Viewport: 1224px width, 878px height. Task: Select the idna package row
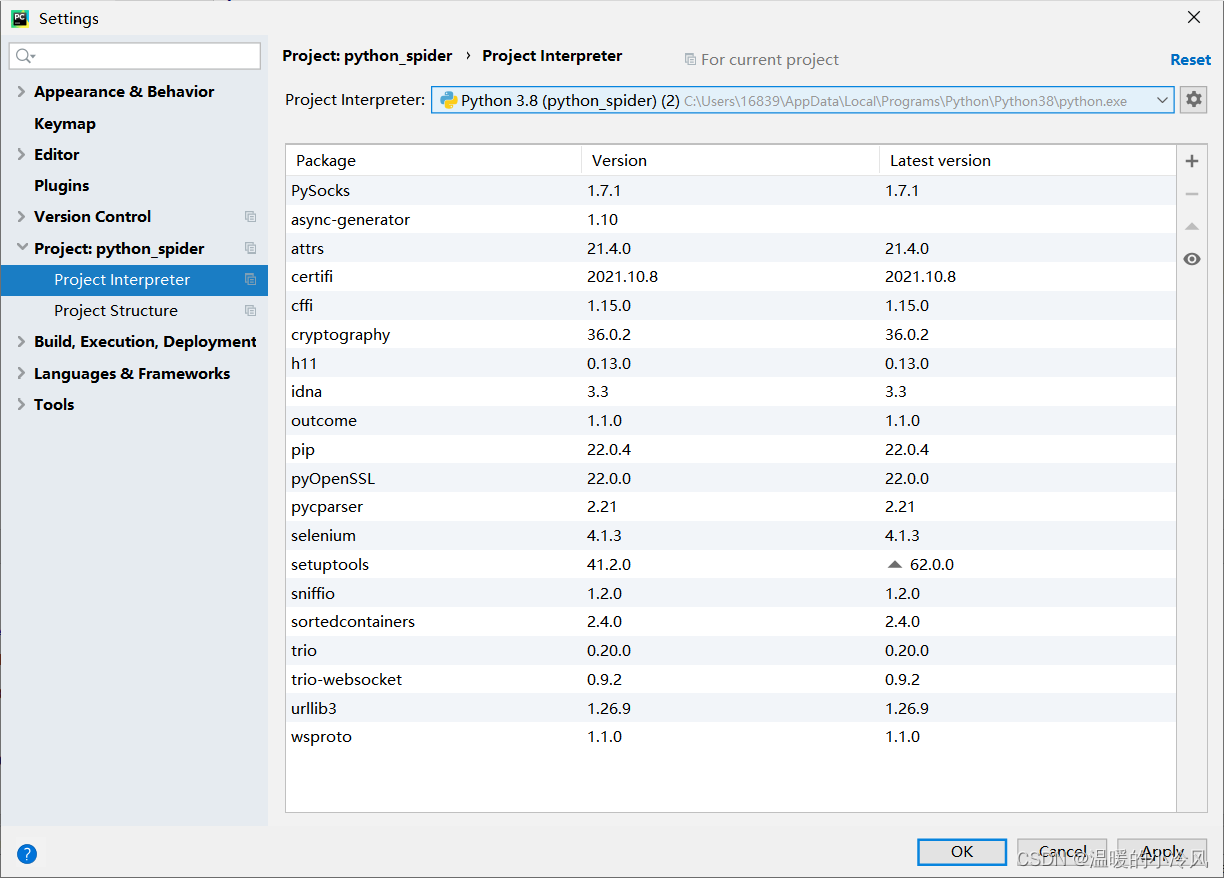pos(731,392)
